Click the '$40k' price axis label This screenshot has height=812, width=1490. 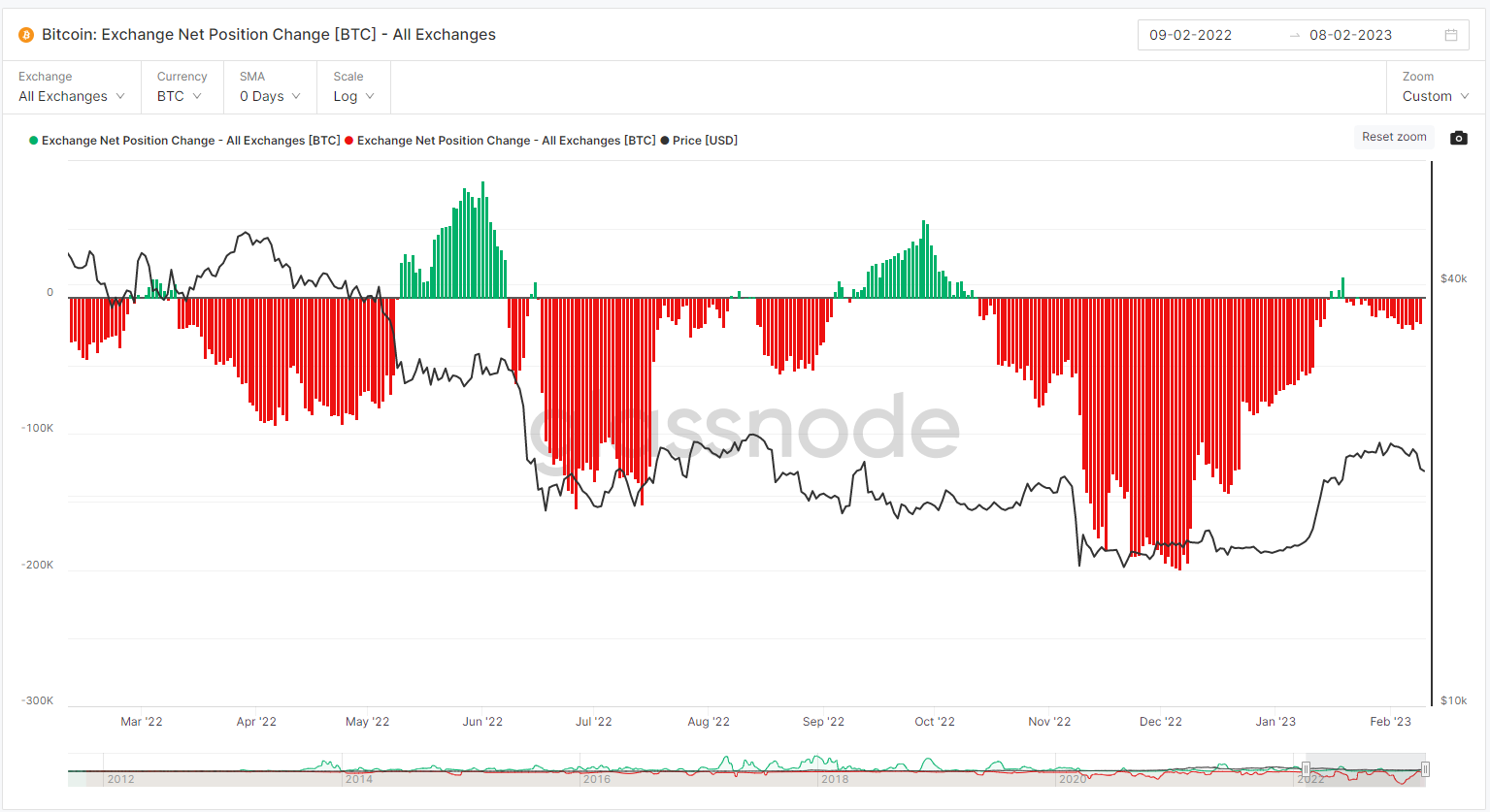1453,279
